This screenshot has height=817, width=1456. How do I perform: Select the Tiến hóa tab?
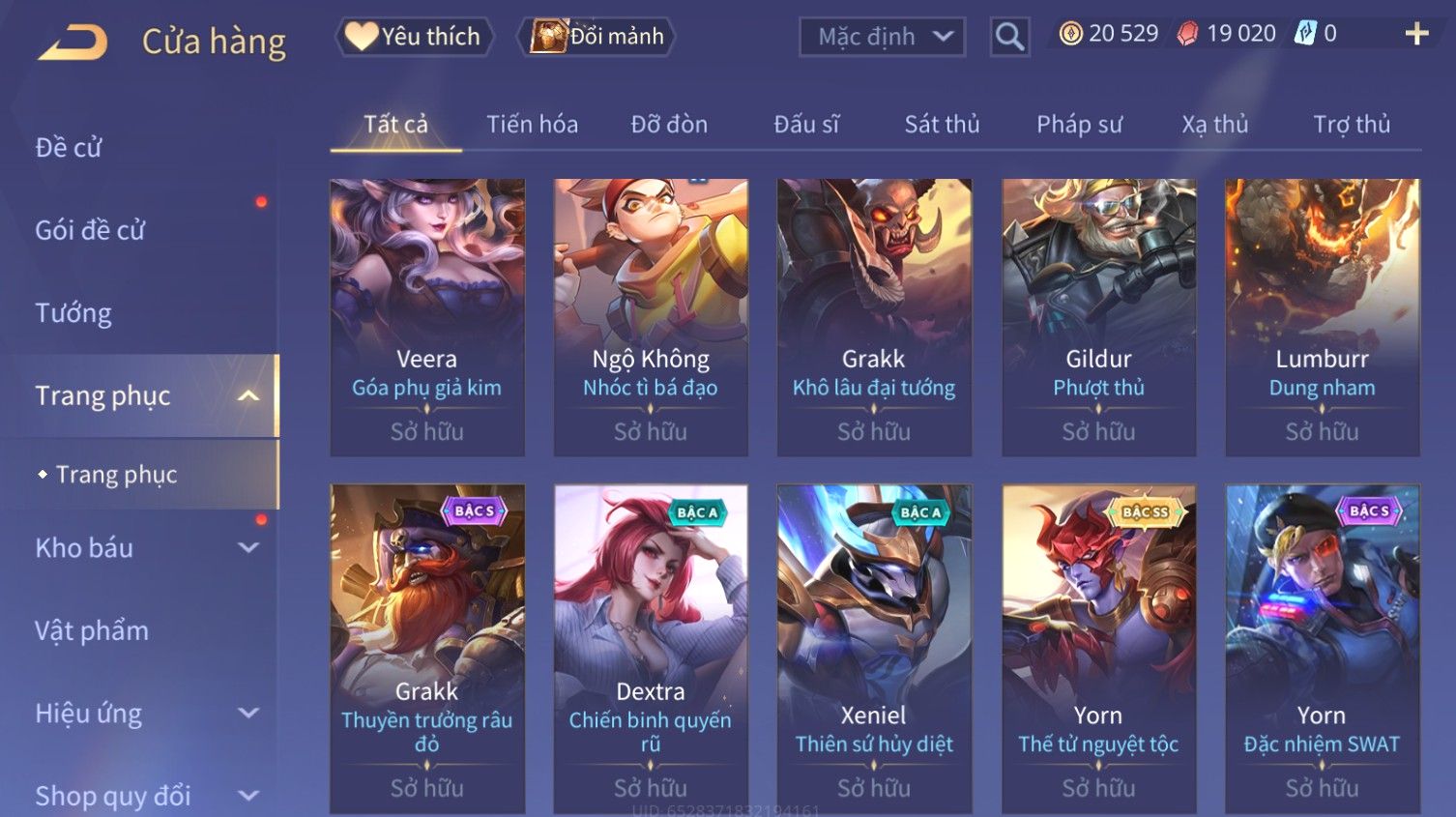click(x=532, y=124)
